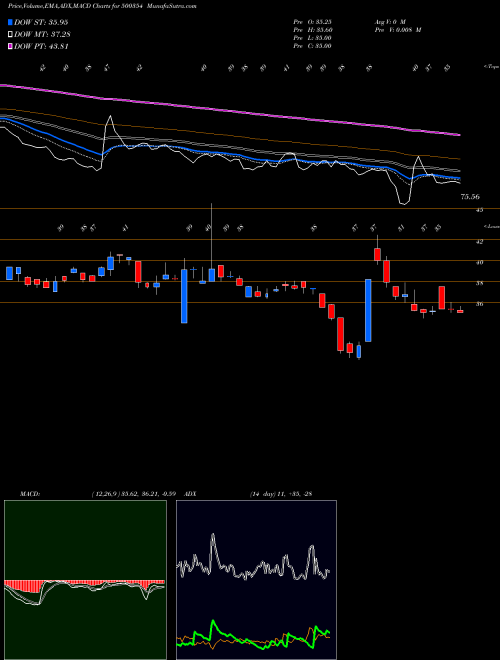The width and height of the screenshot is (500, 660).
Task: Click the Pre O: 35.25 value
Action: [x=313, y=21]
